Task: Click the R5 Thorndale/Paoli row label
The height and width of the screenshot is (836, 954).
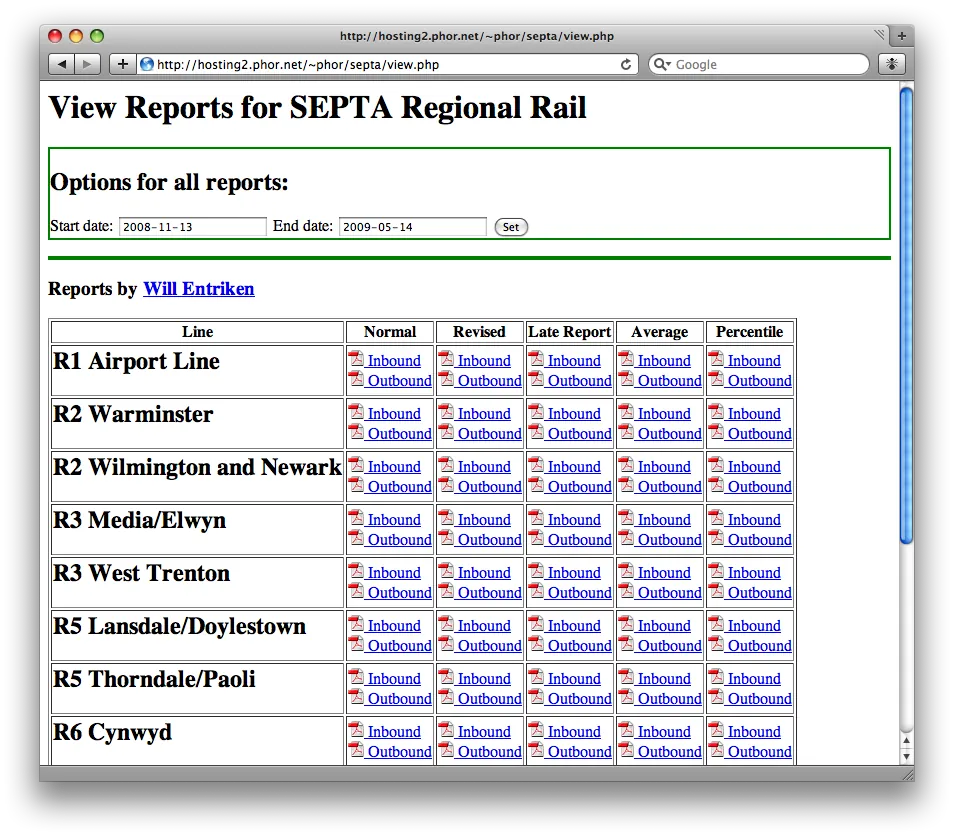Action: point(154,679)
